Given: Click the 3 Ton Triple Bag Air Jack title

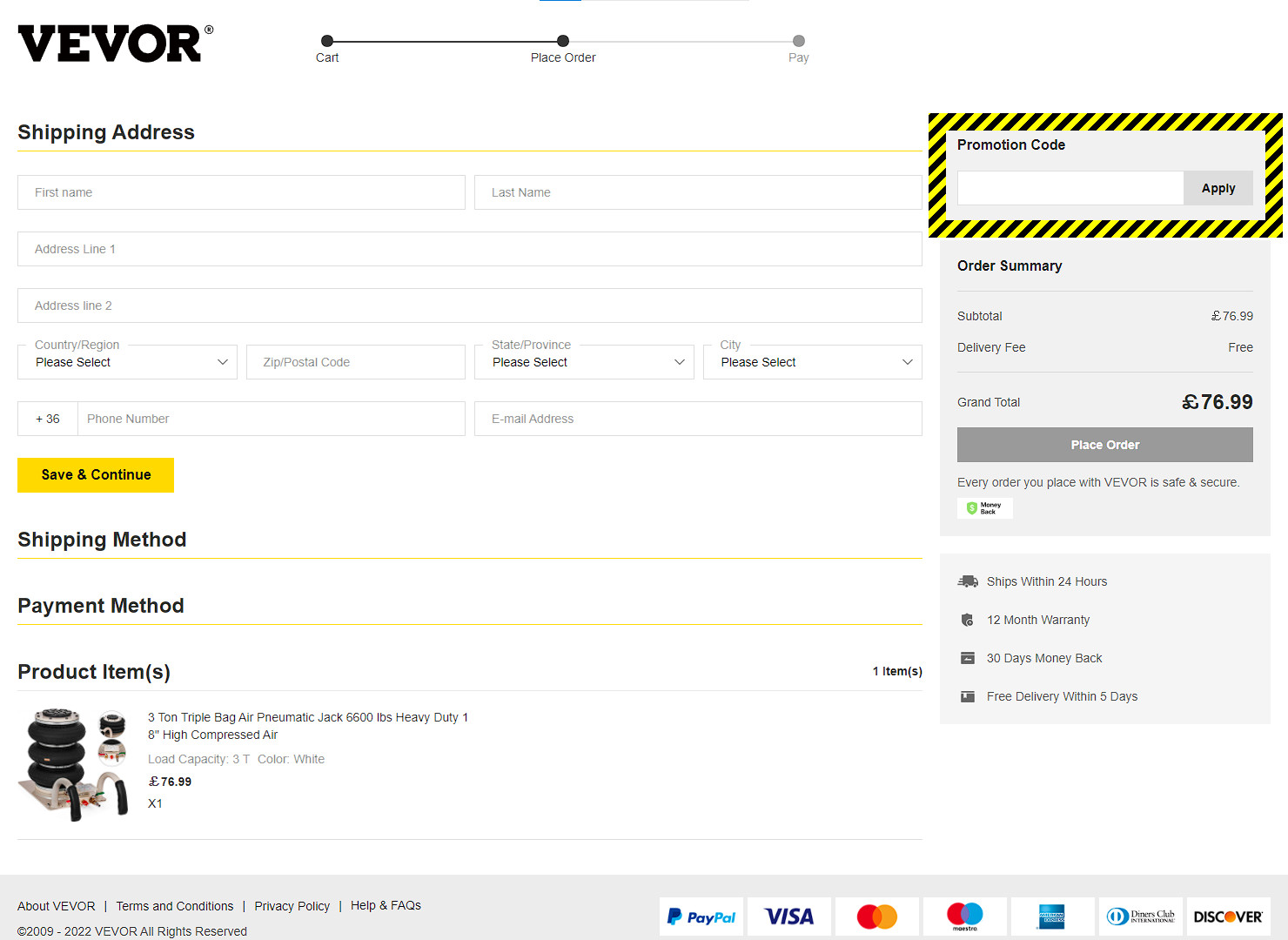Looking at the screenshot, I should pos(308,726).
